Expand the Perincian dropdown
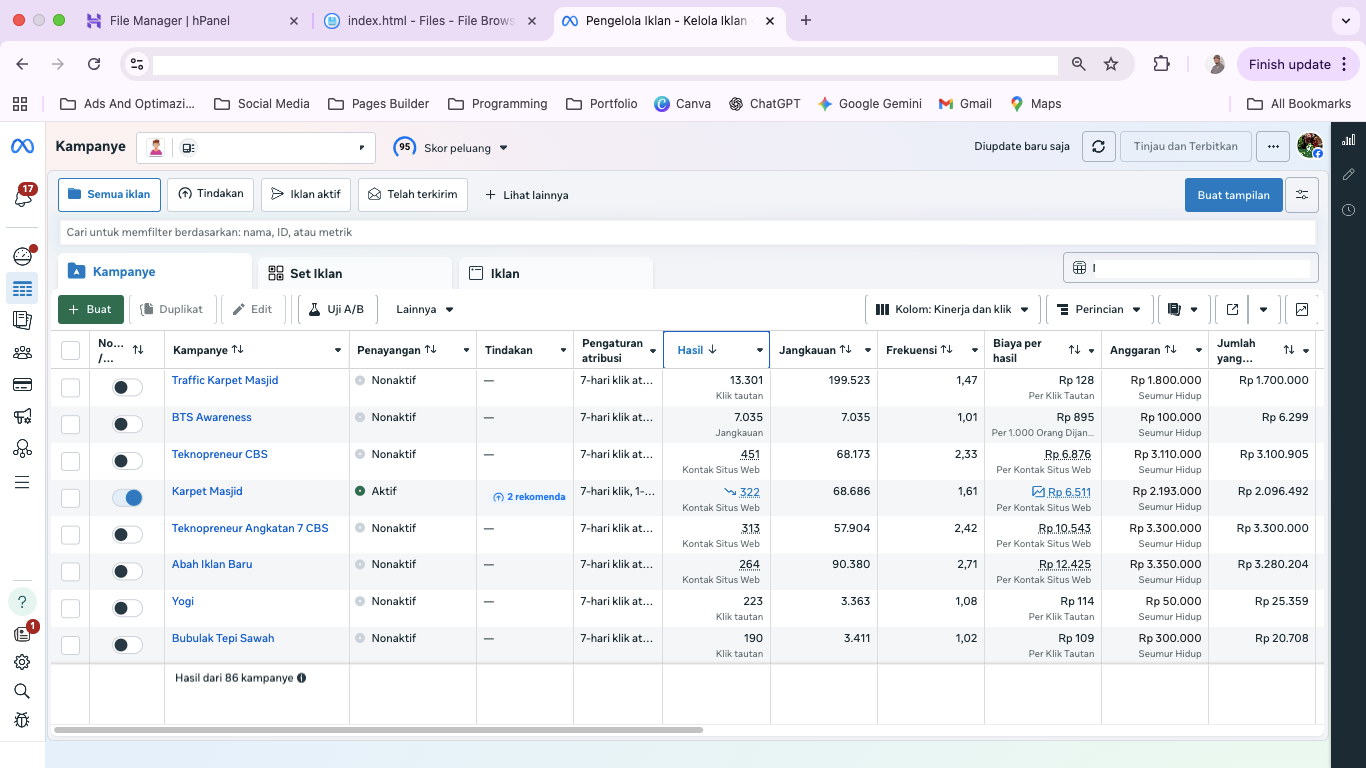Image resolution: width=1366 pixels, height=768 pixels. pyautogui.click(x=1099, y=310)
